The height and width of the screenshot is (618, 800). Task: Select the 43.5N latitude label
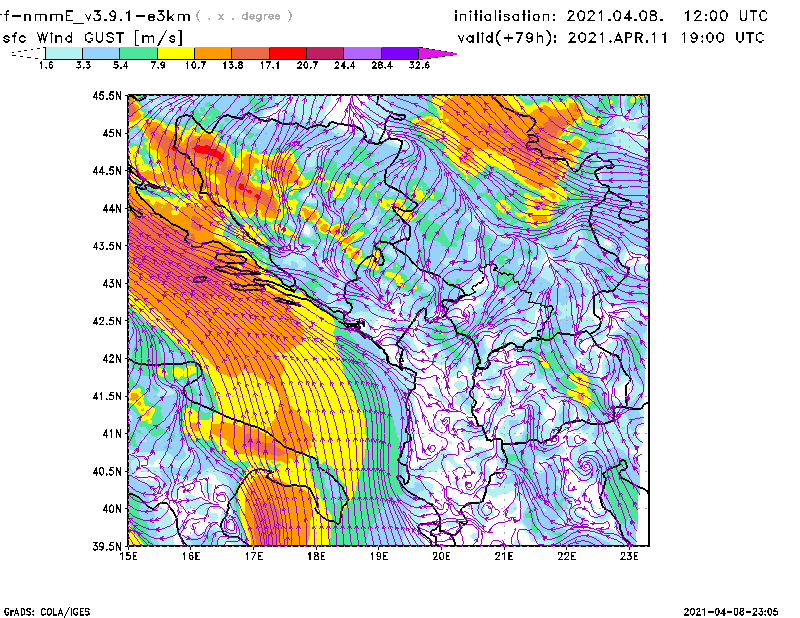107,246
